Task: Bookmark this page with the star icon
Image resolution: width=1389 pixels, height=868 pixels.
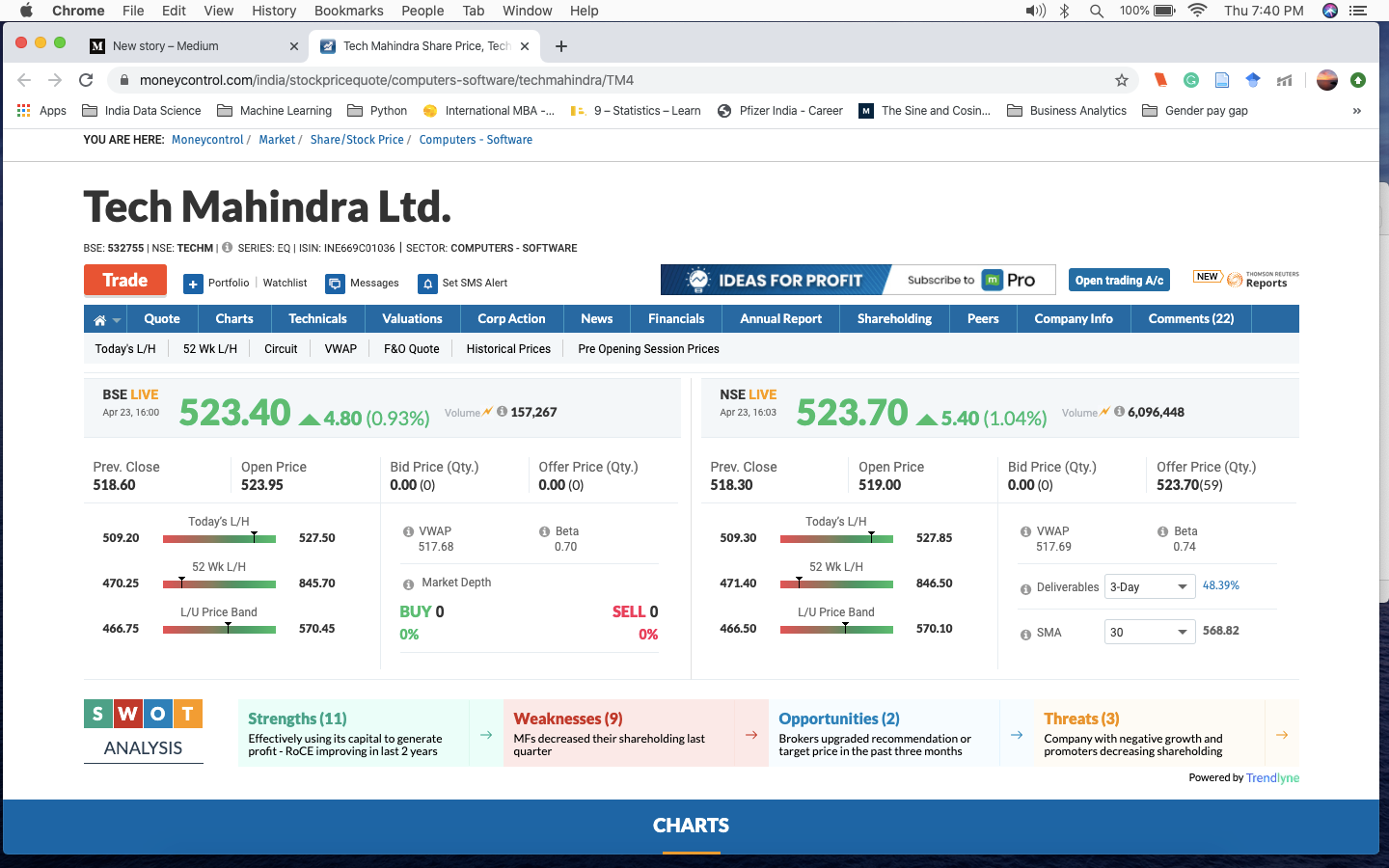Action: click(x=1121, y=80)
